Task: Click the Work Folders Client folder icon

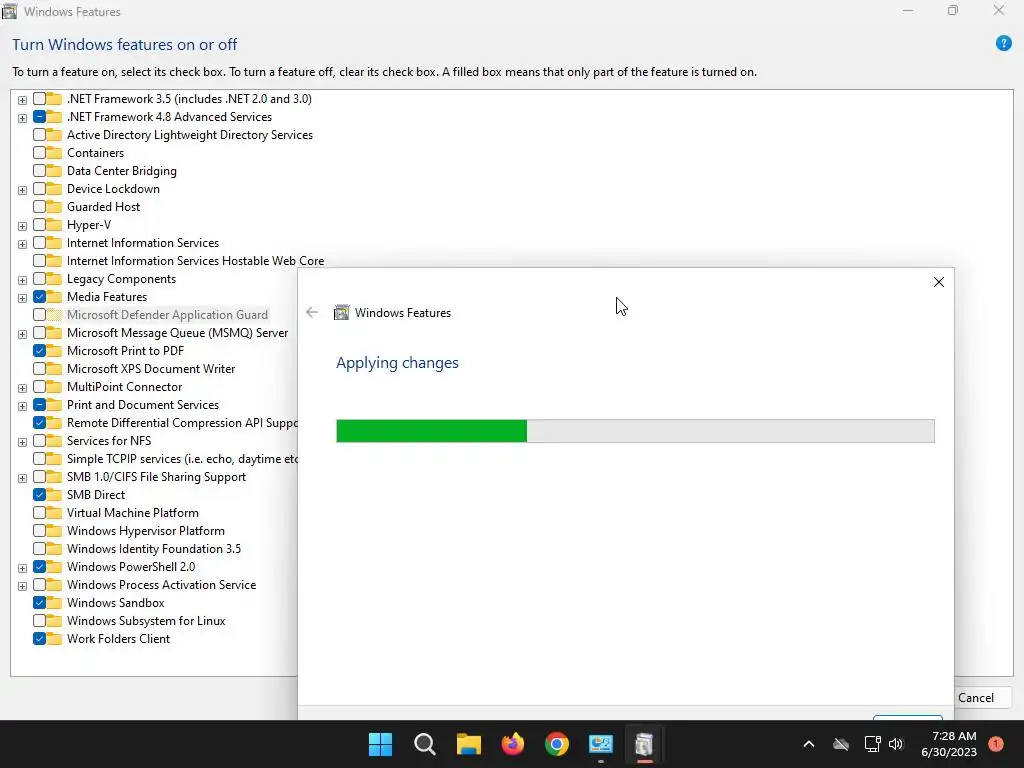Action: pyautogui.click(x=55, y=639)
